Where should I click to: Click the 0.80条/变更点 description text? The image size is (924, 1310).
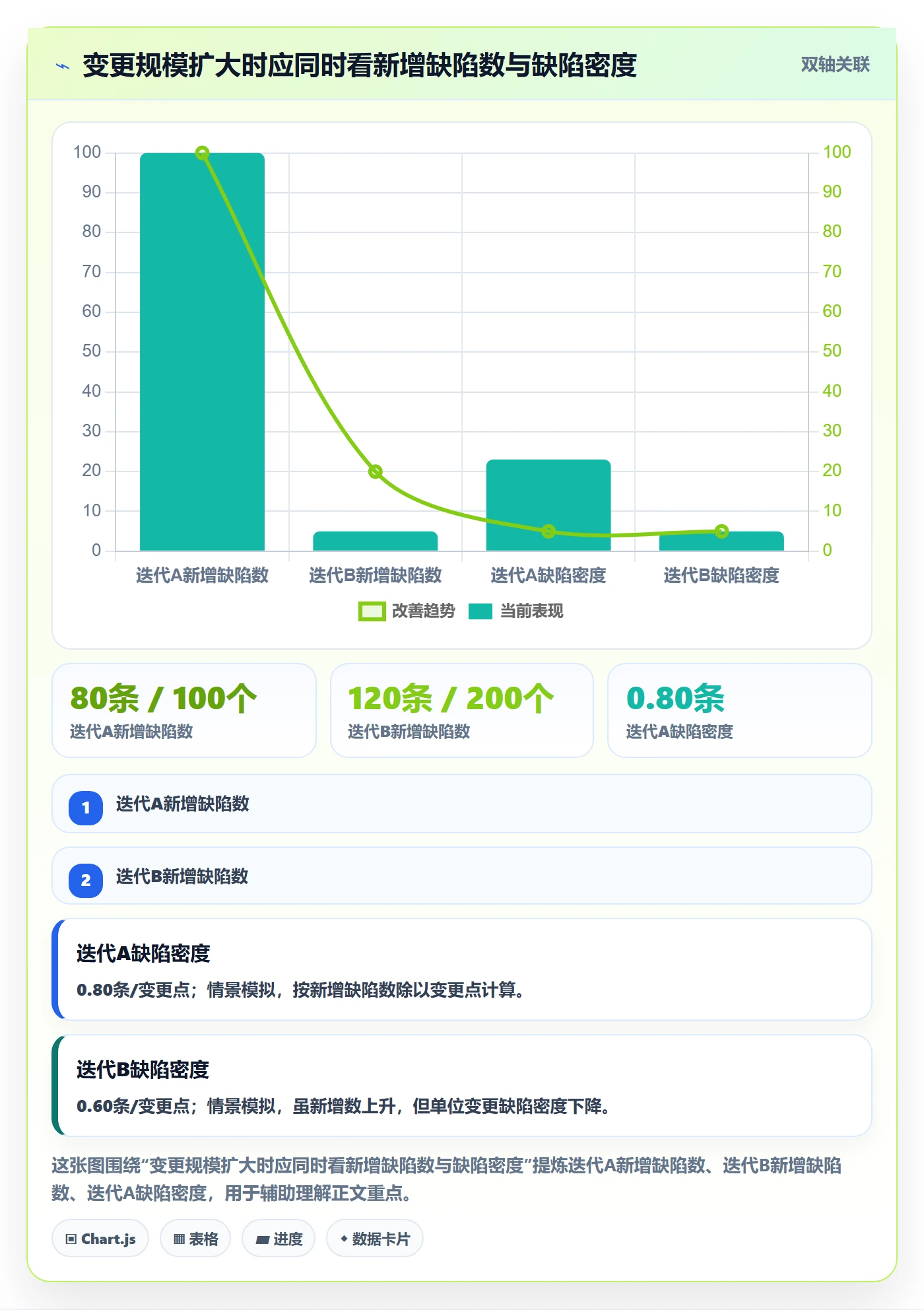[301, 990]
